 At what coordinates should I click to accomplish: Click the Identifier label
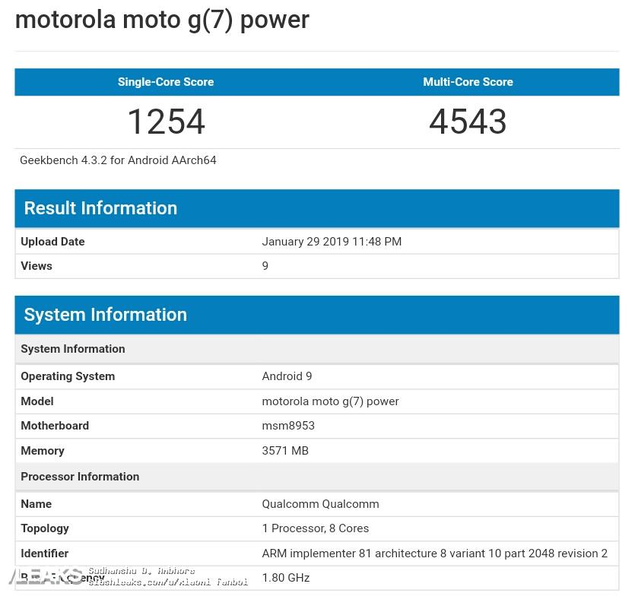(45, 554)
